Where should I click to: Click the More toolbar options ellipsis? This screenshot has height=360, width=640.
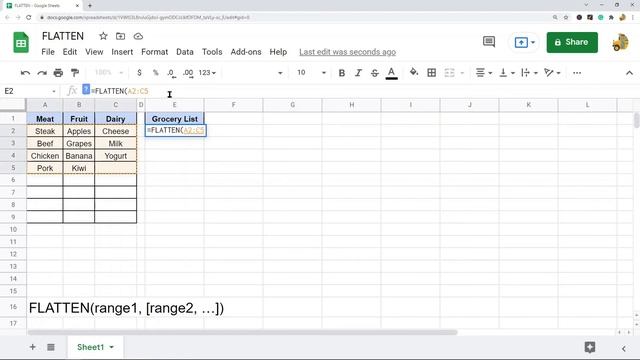(577, 73)
